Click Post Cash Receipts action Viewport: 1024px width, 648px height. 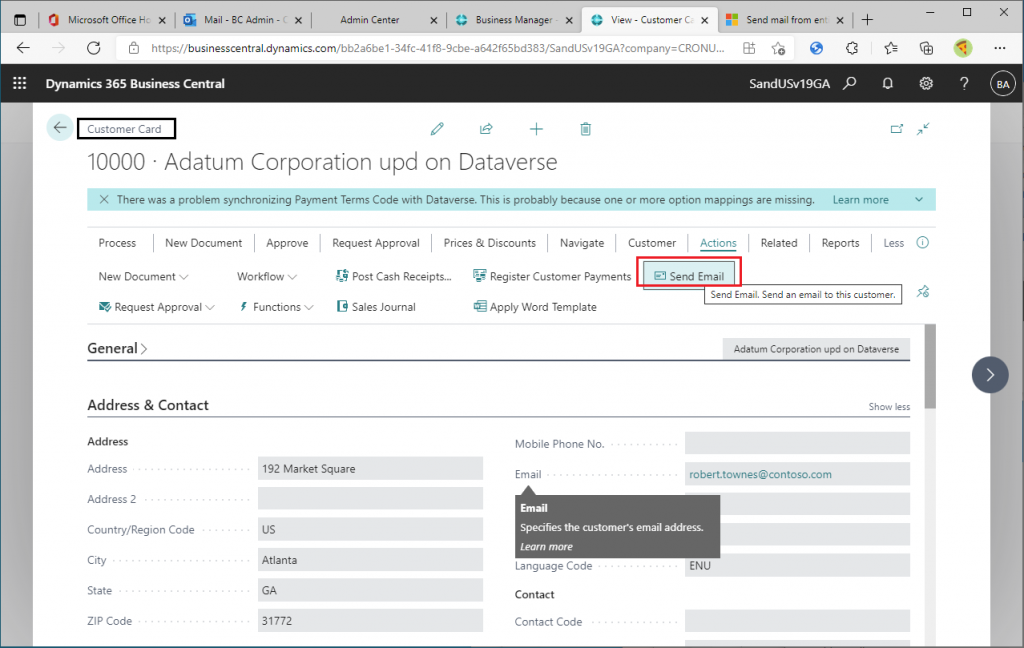pyautogui.click(x=394, y=276)
